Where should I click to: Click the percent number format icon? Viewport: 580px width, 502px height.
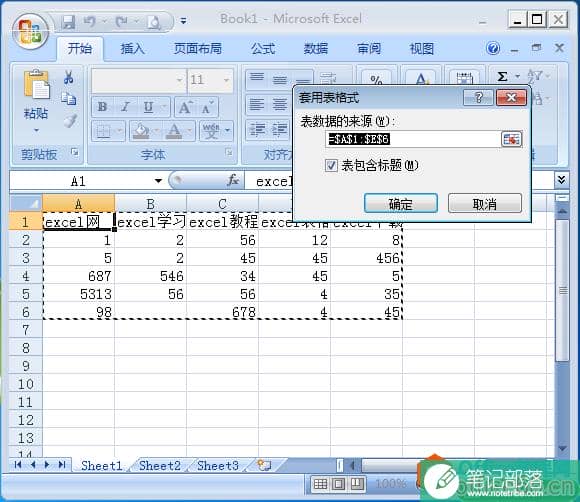click(376, 80)
